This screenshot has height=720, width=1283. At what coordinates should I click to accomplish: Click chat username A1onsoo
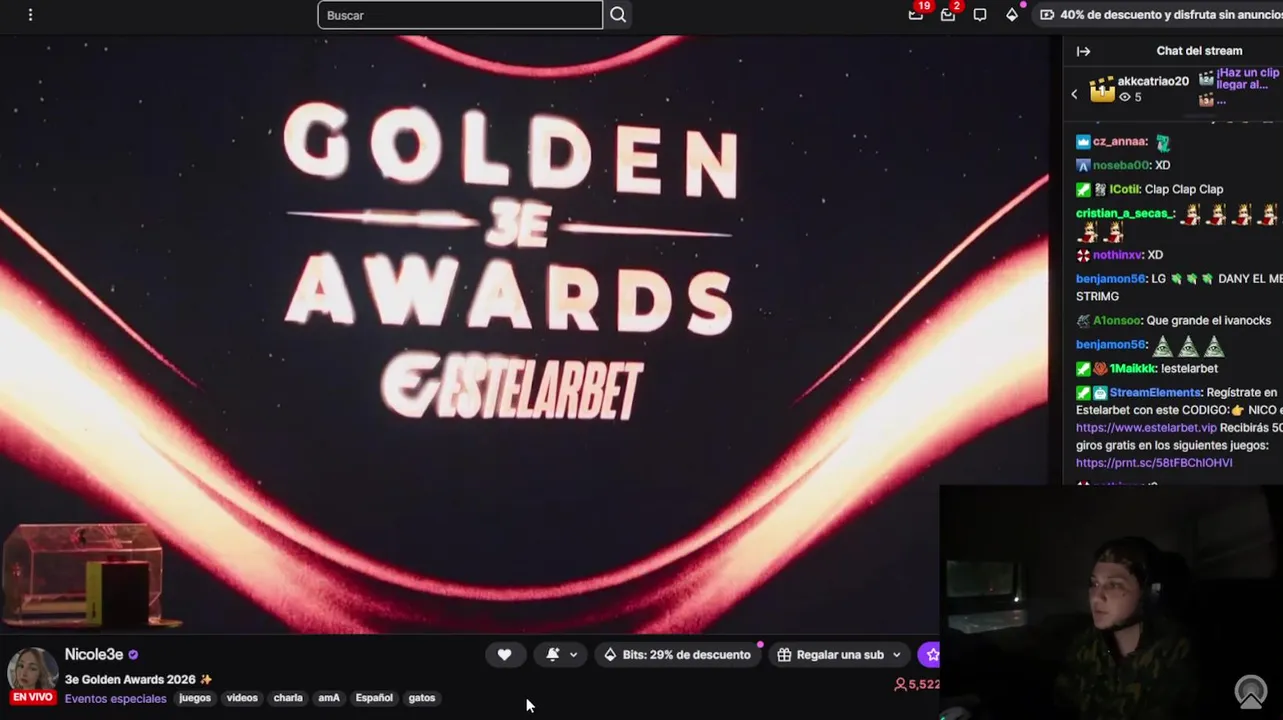click(x=1116, y=321)
